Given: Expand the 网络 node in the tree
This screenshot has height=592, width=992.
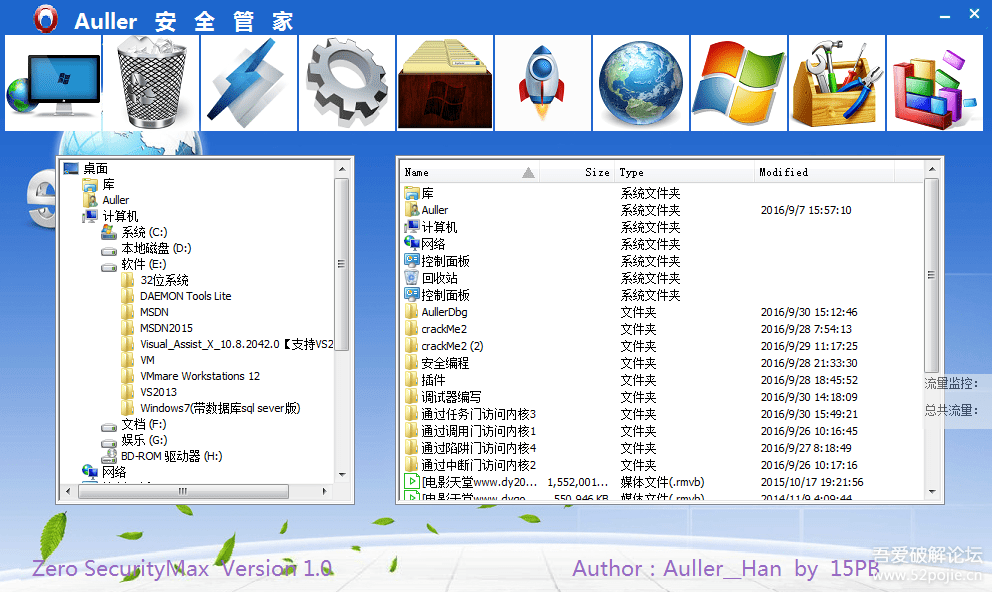Looking at the screenshot, I should point(76,469).
